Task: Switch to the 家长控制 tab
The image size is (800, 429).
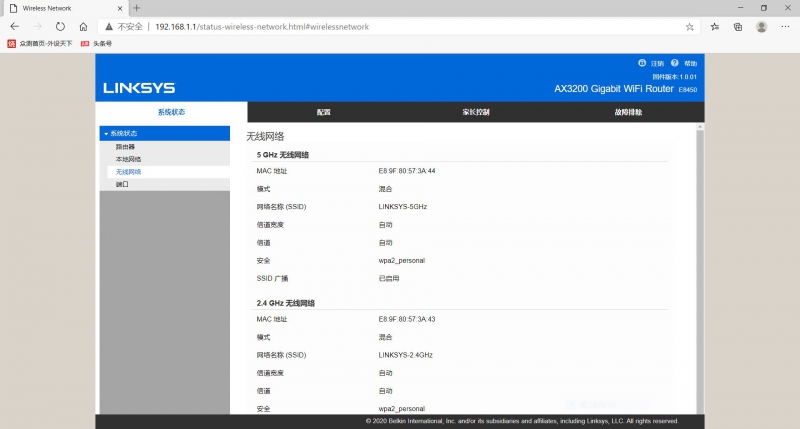Action: point(476,112)
